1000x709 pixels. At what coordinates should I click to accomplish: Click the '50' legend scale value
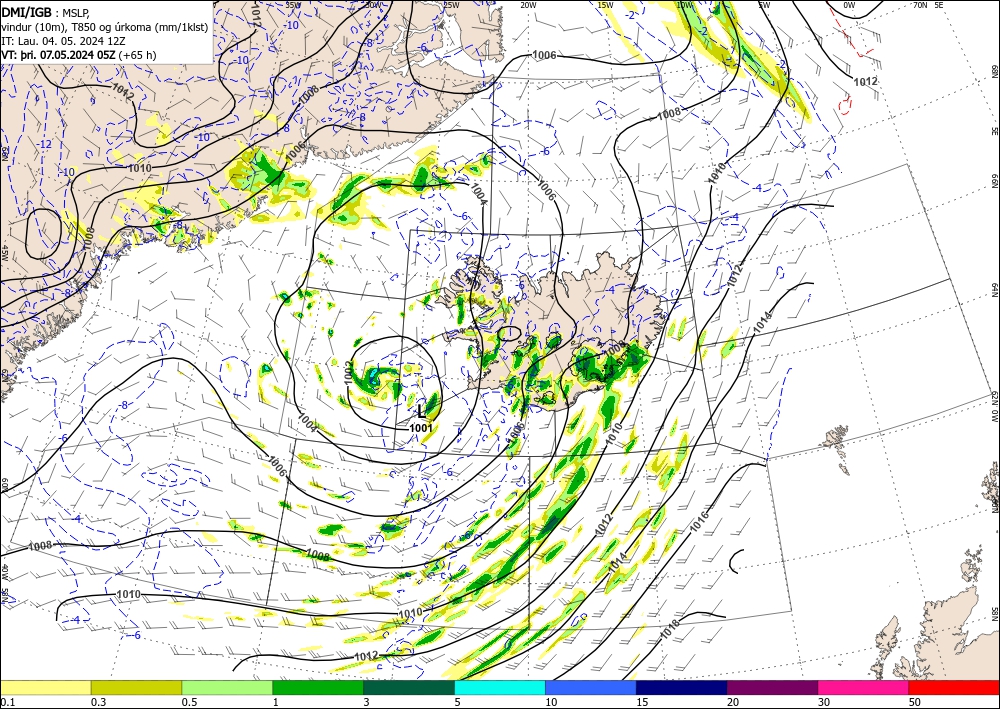[915, 702]
